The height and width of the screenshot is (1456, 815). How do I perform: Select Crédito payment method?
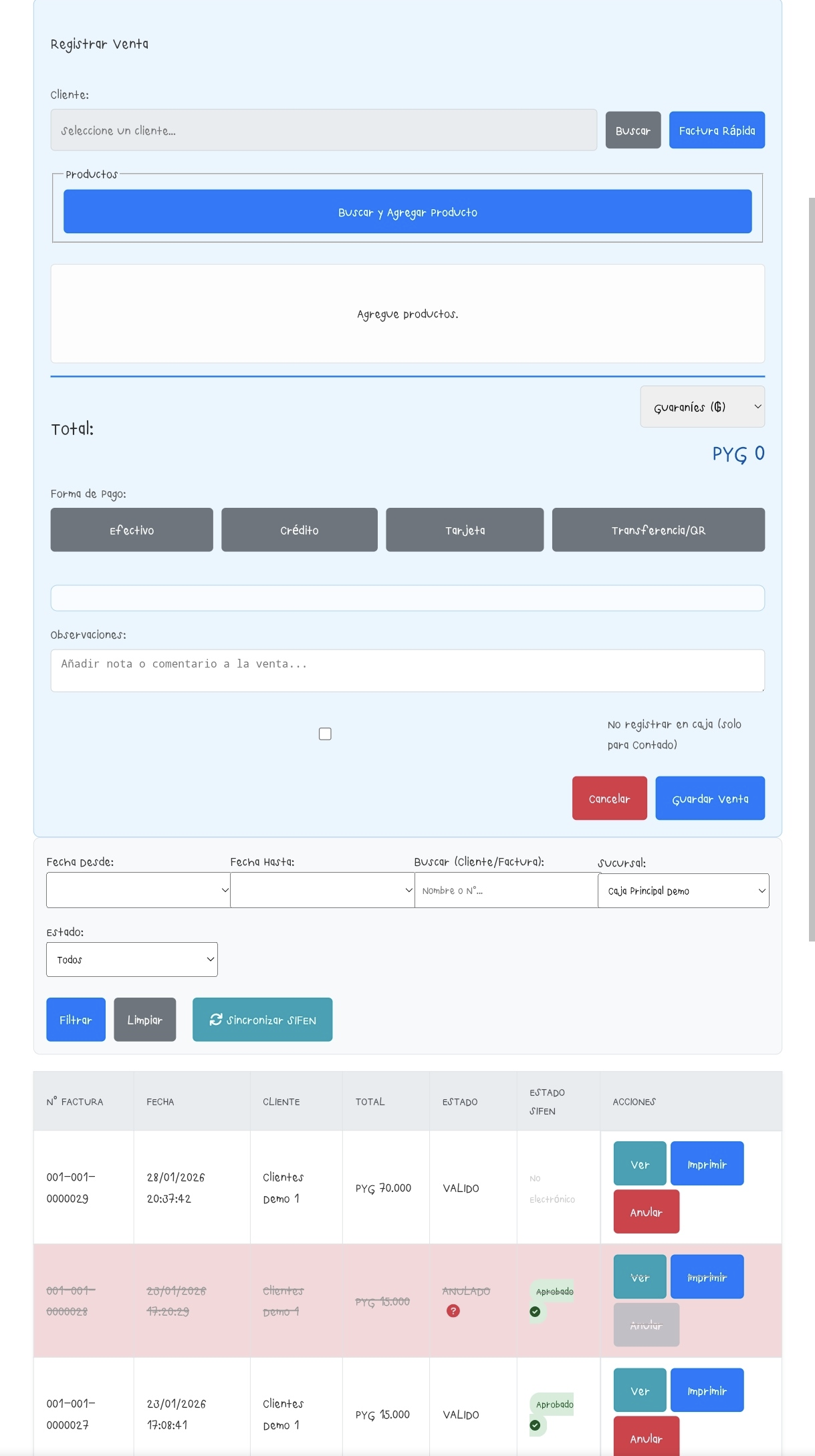pyautogui.click(x=300, y=530)
